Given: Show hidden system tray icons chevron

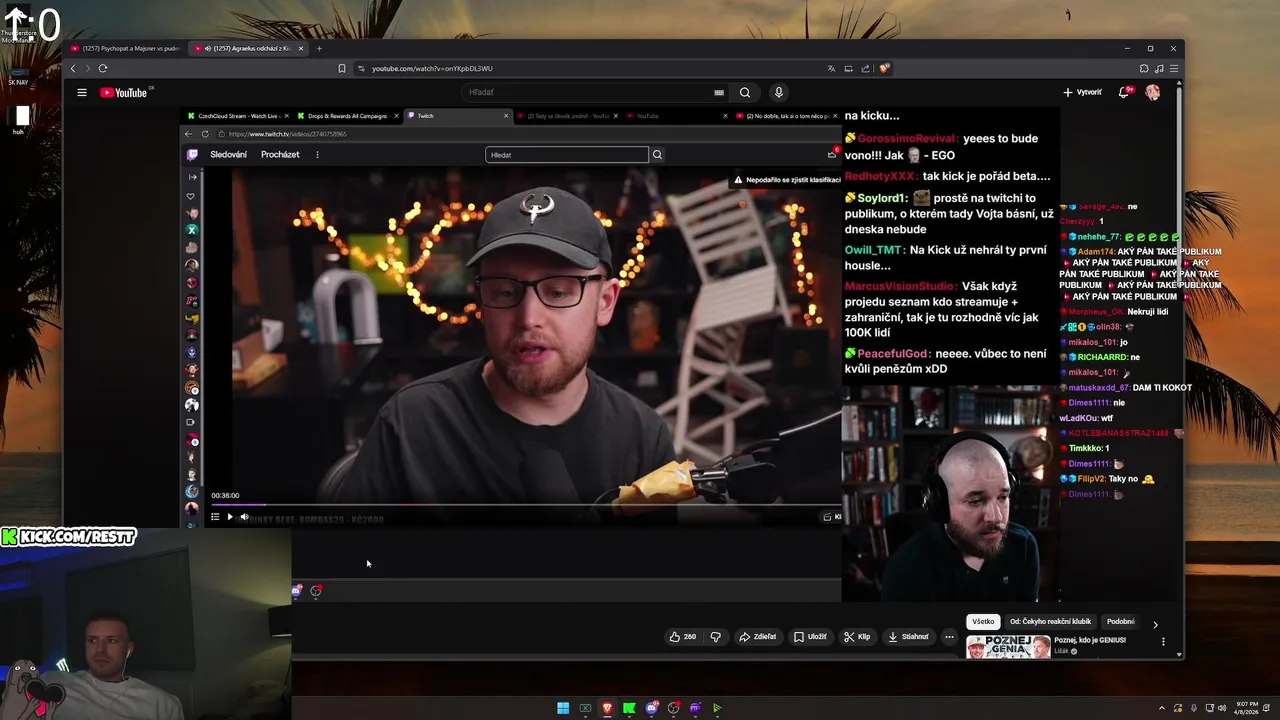Looking at the screenshot, I should (1161, 708).
